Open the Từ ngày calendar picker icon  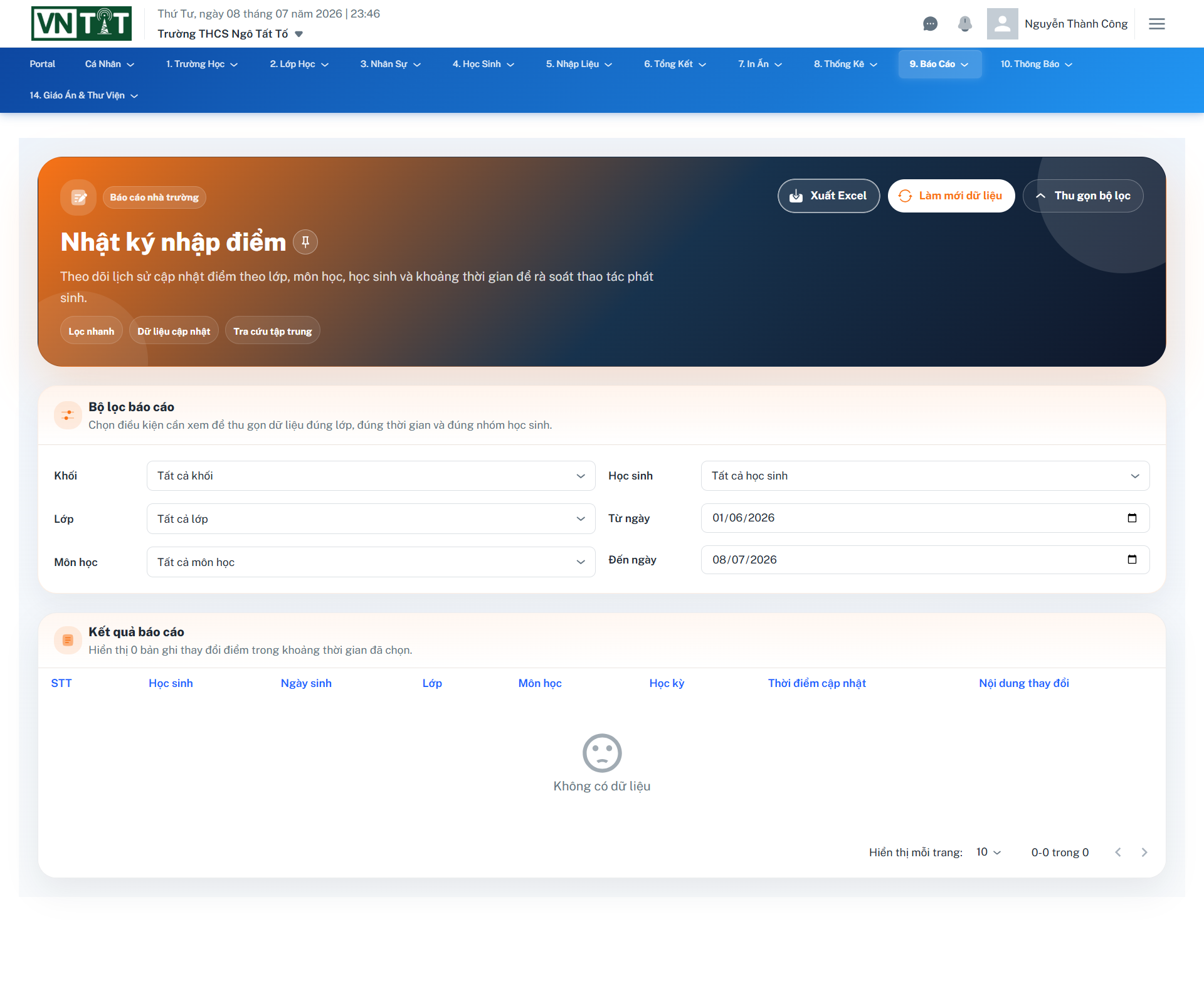click(1132, 518)
